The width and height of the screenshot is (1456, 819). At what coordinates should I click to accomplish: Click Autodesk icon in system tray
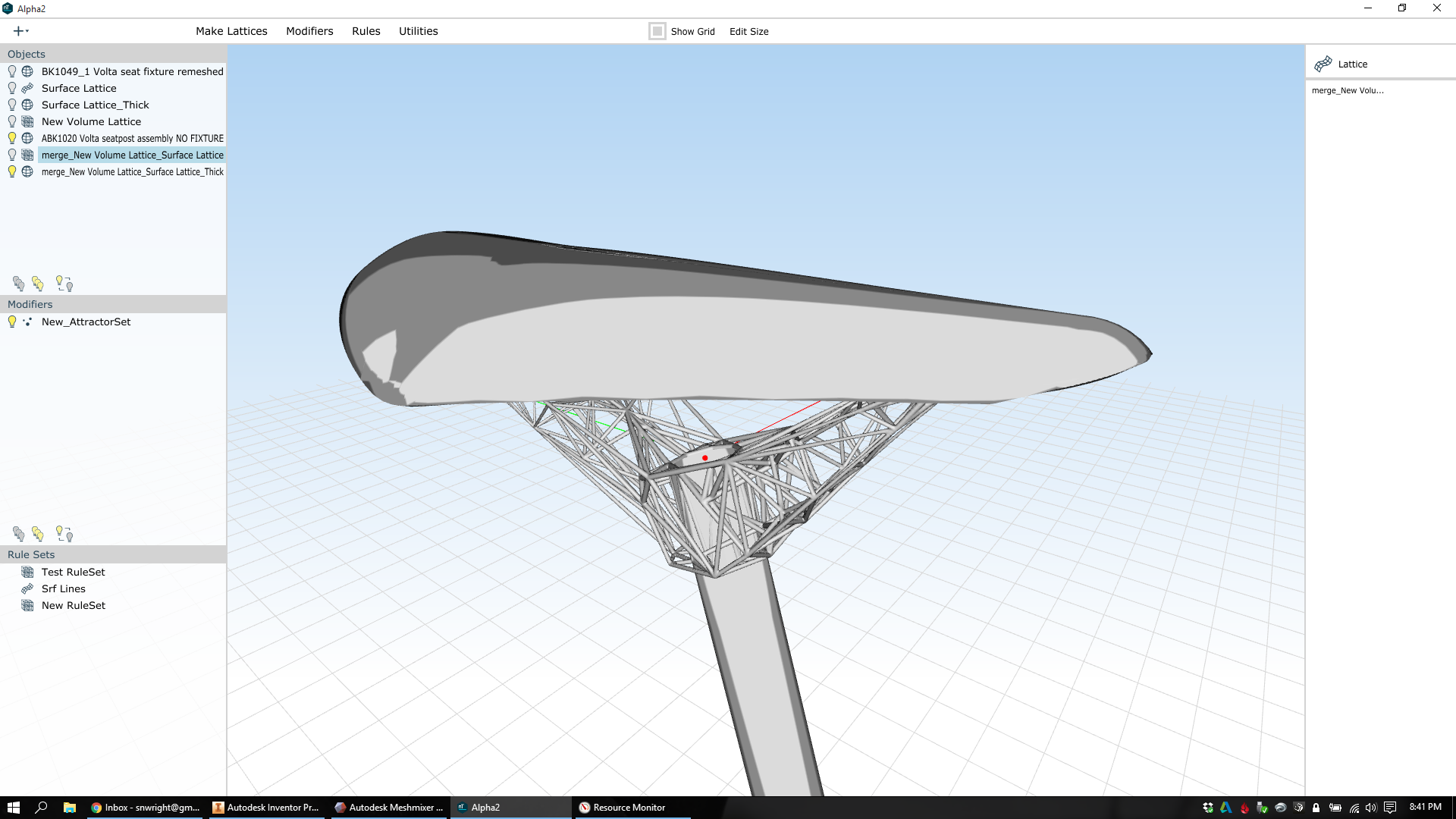[x=1226, y=808]
